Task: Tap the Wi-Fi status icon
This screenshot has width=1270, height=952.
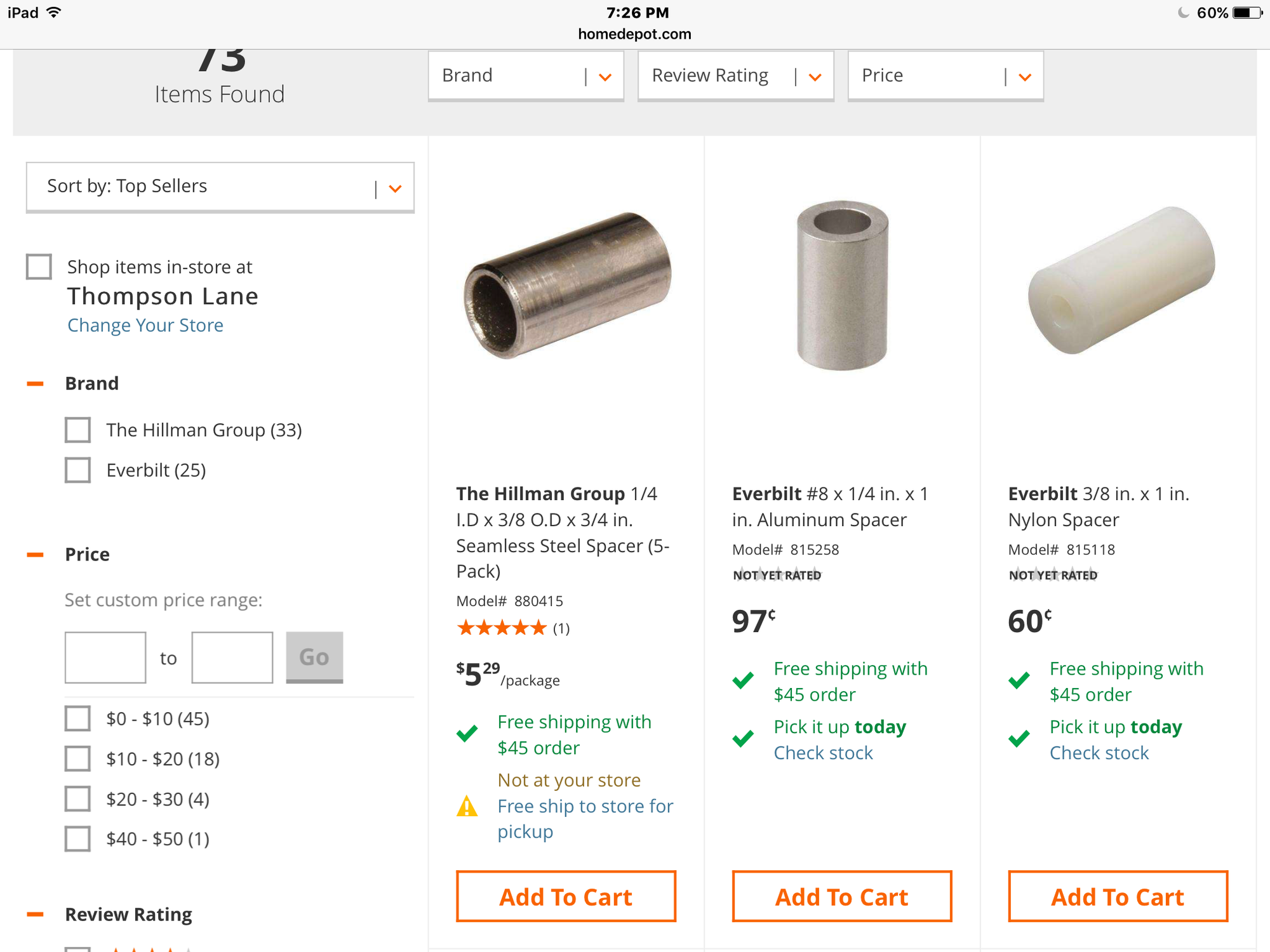Action: click(55, 13)
